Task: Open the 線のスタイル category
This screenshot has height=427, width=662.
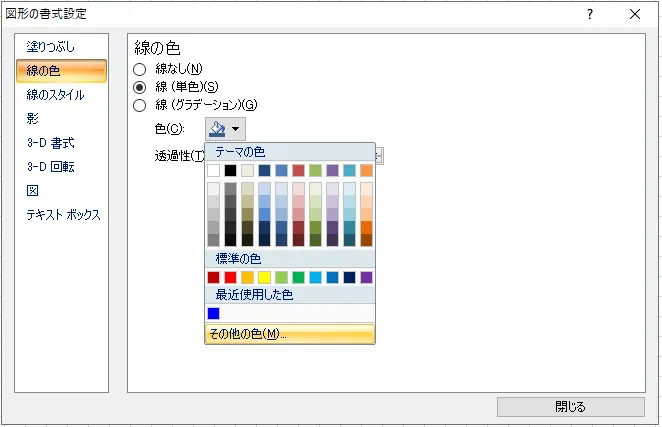Action: 55,95
